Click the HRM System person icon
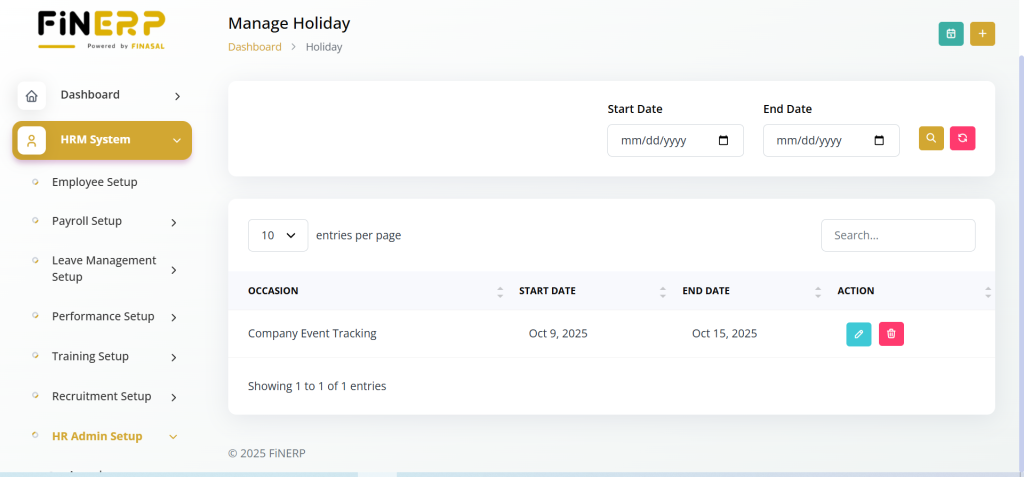 32,140
